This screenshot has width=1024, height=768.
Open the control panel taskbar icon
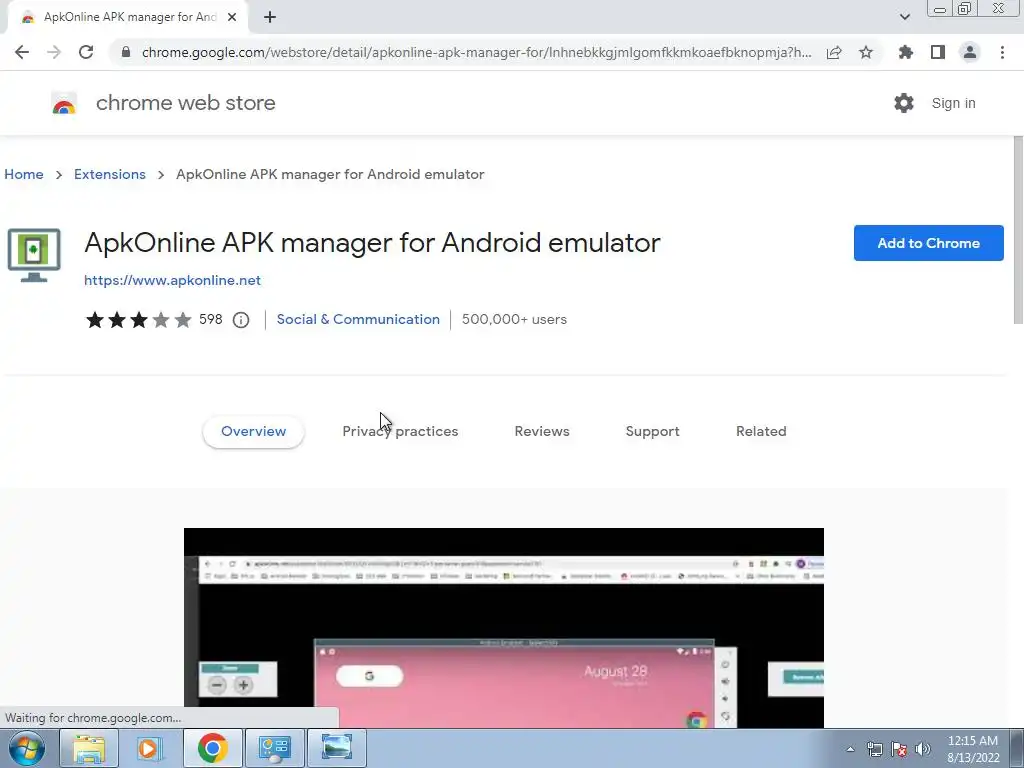pos(274,748)
